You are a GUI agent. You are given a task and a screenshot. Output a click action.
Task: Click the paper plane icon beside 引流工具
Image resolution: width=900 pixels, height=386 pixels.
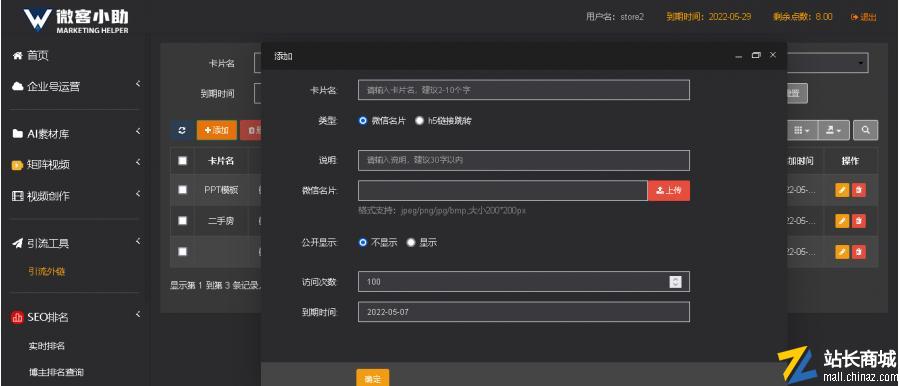click(x=18, y=244)
